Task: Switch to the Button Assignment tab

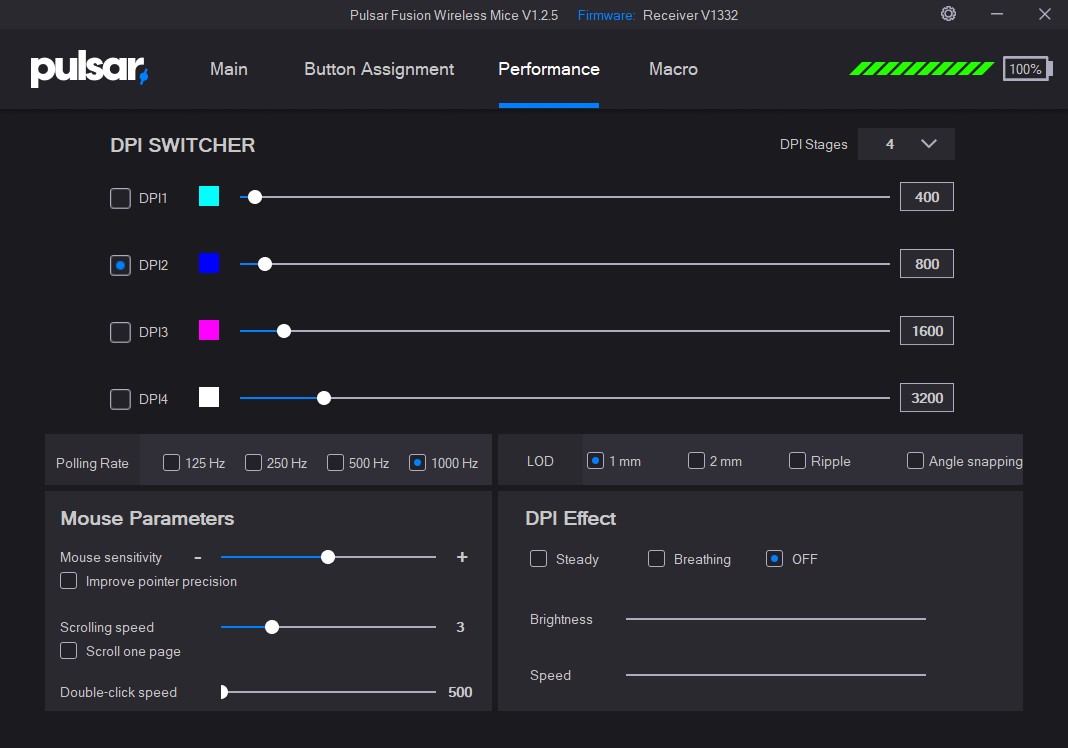Action: pos(379,69)
